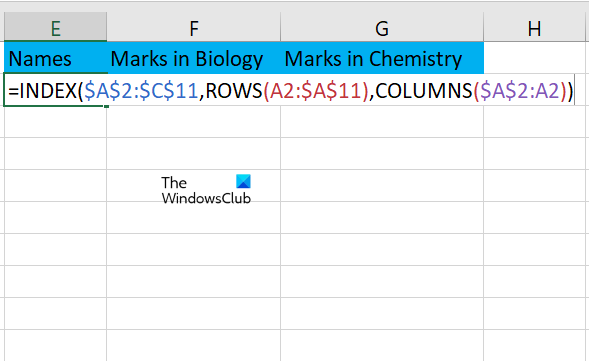Select column H header
Viewport: 589px width, 361px height.
click(x=535, y=27)
